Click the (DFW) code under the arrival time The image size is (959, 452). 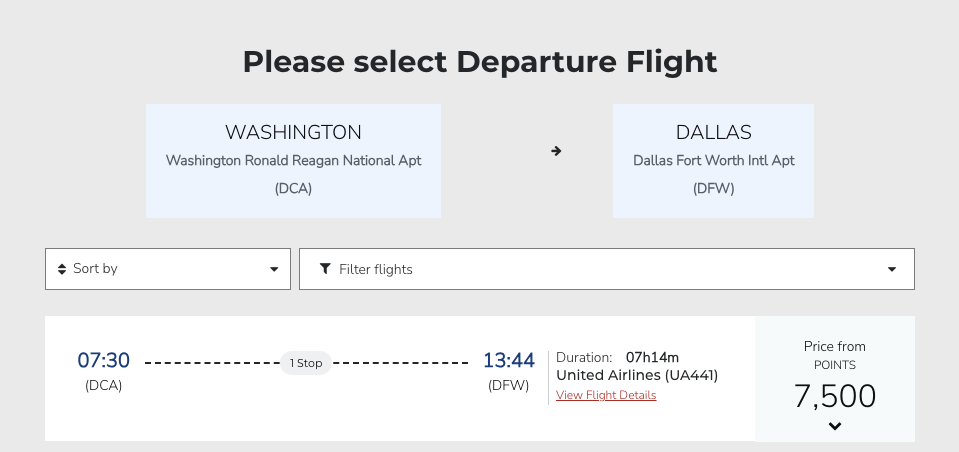pyautogui.click(x=508, y=385)
